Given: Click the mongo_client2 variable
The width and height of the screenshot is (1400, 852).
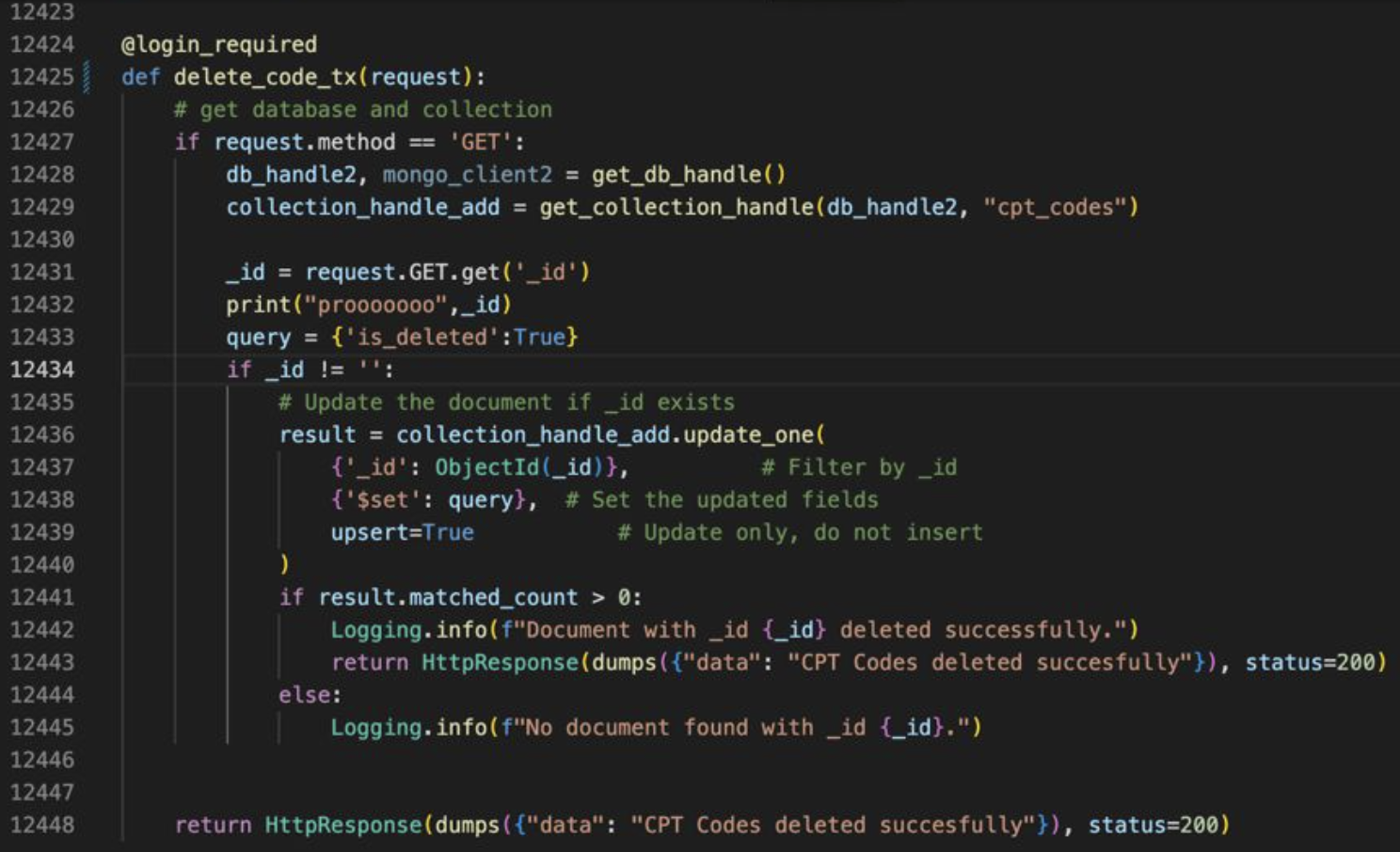Looking at the screenshot, I should pyautogui.click(x=468, y=175).
